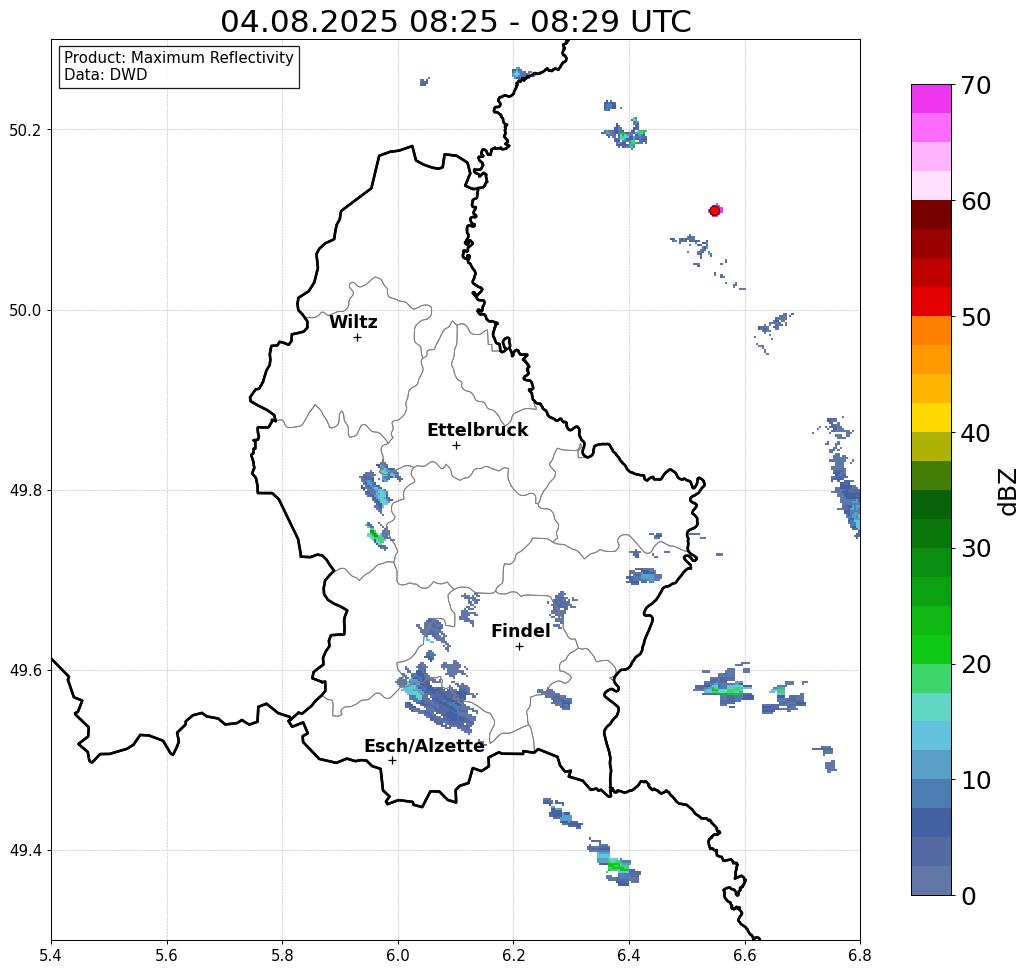Click the "Product: Maximum Reflectivity" label
The image size is (1029, 973).
(178, 58)
